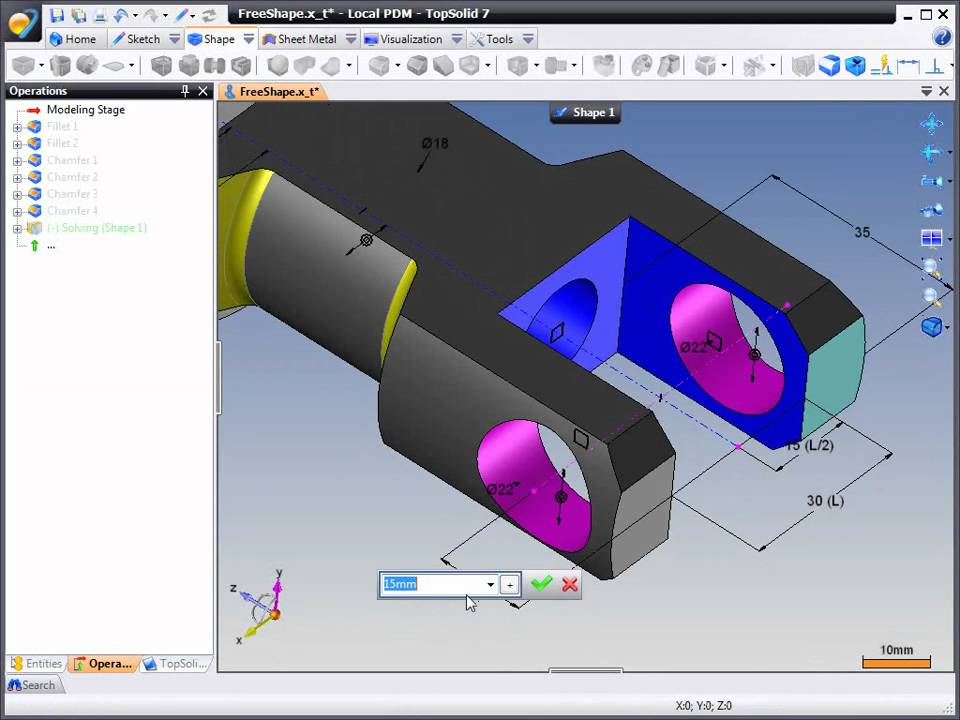
Task: Select the Entities panel tab
Action: [37, 663]
